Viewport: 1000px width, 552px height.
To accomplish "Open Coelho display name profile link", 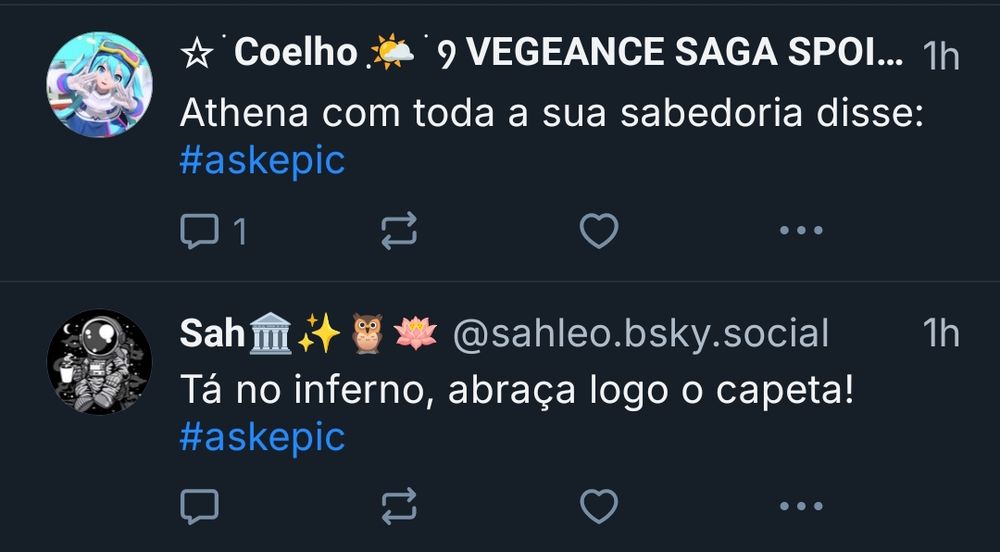I will (541, 52).
